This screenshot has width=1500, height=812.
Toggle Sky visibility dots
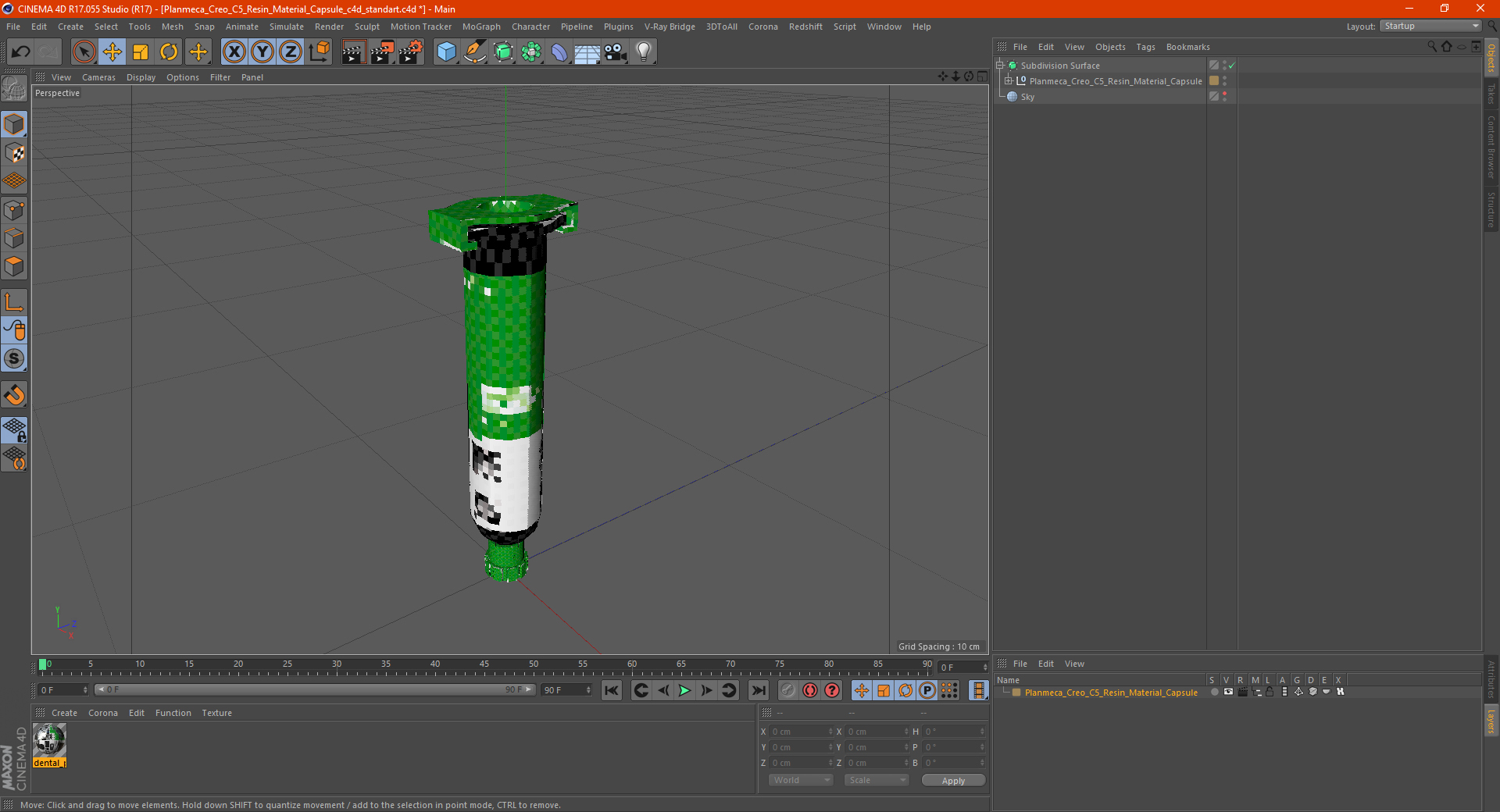[x=1224, y=96]
